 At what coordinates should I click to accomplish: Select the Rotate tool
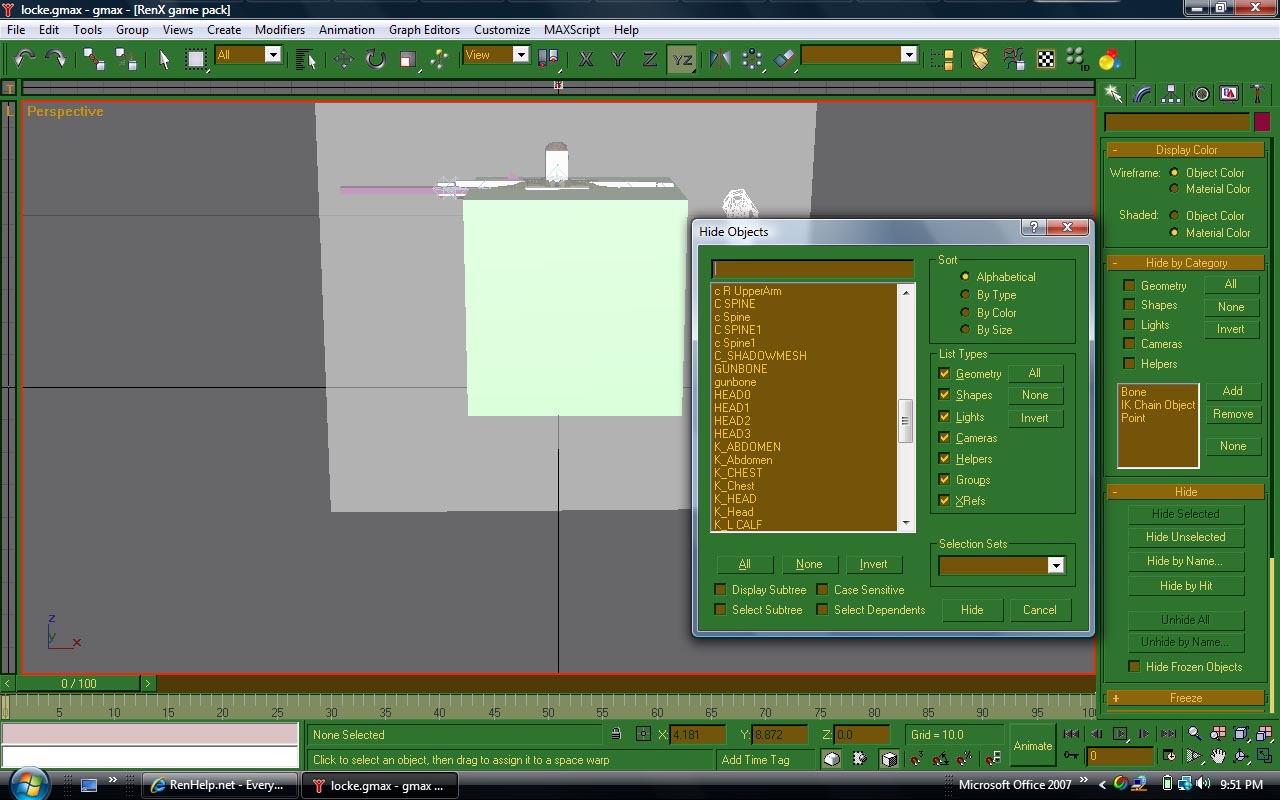click(375, 59)
